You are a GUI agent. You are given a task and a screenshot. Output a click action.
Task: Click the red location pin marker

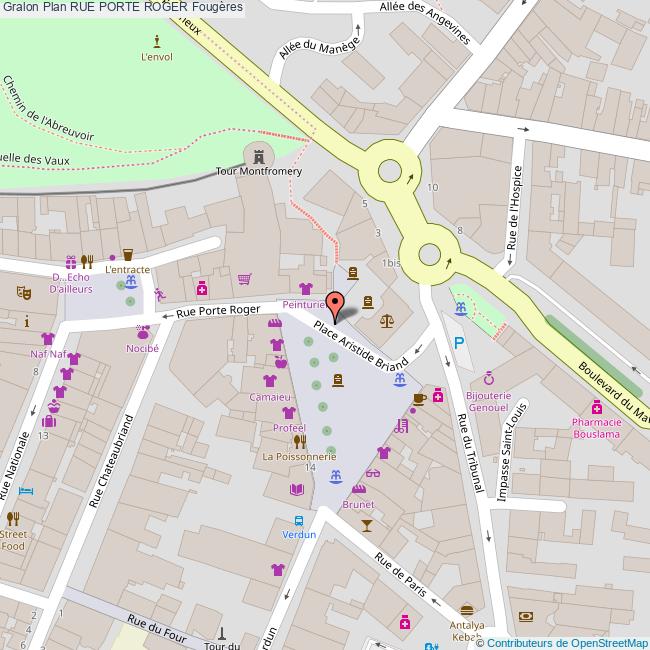coord(335,304)
